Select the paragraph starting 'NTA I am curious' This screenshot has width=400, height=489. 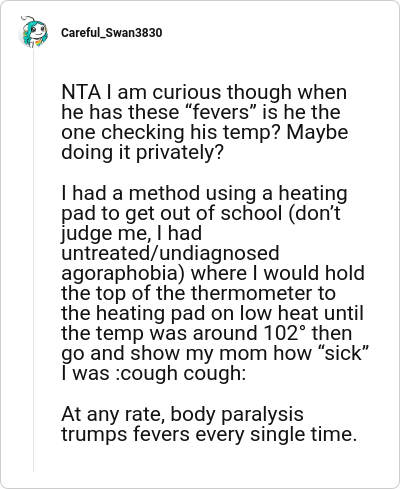(x=205, y=122)
